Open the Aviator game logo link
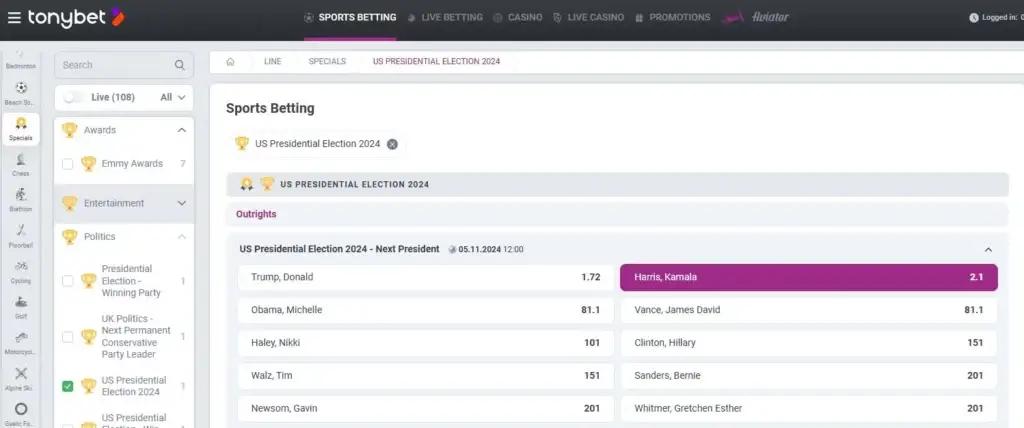This screenshot has width=1024, height=428. [x=756, y=18]
